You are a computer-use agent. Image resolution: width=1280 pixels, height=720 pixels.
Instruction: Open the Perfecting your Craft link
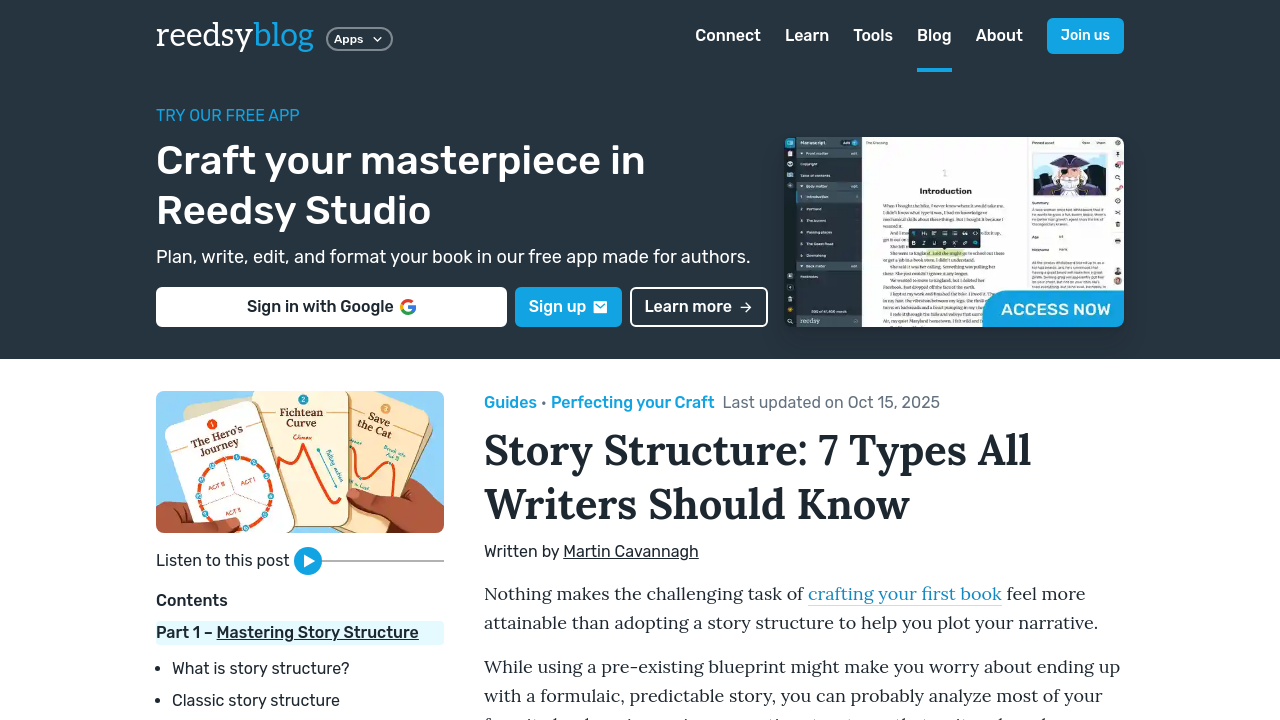pyautogui.click(x=632, y=402)
